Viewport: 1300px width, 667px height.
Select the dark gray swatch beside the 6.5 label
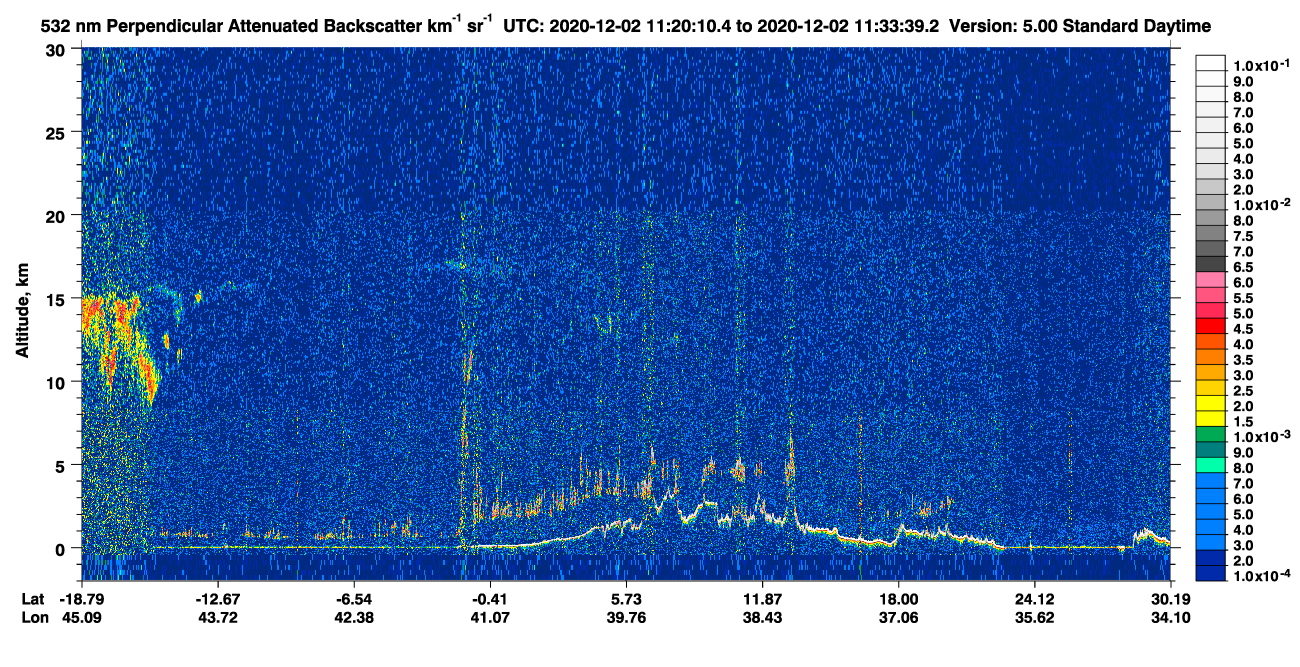point(1211,266)
